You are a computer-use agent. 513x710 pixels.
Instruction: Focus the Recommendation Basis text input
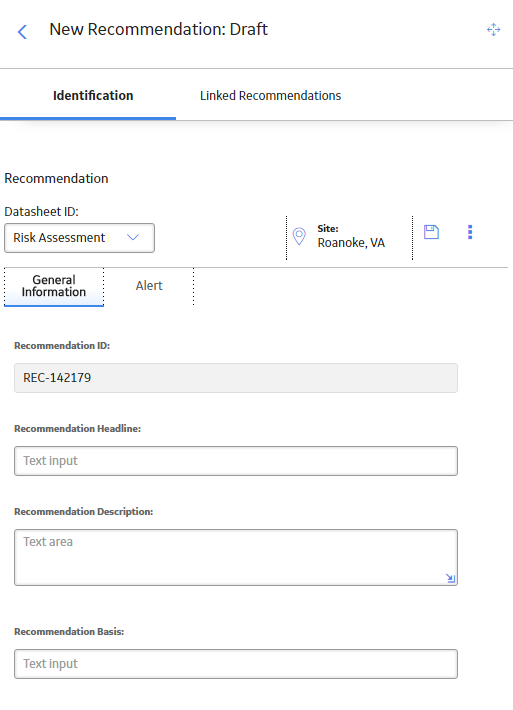point(236,664)
